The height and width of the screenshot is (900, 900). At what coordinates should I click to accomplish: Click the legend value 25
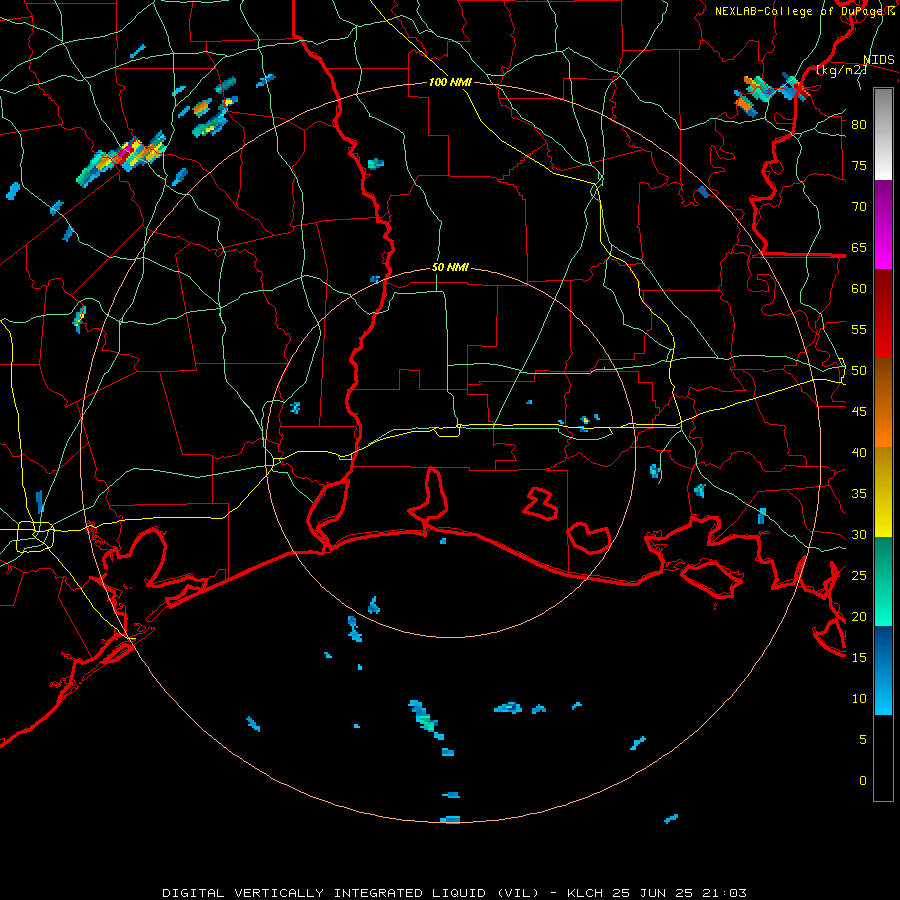pos(859,576)
